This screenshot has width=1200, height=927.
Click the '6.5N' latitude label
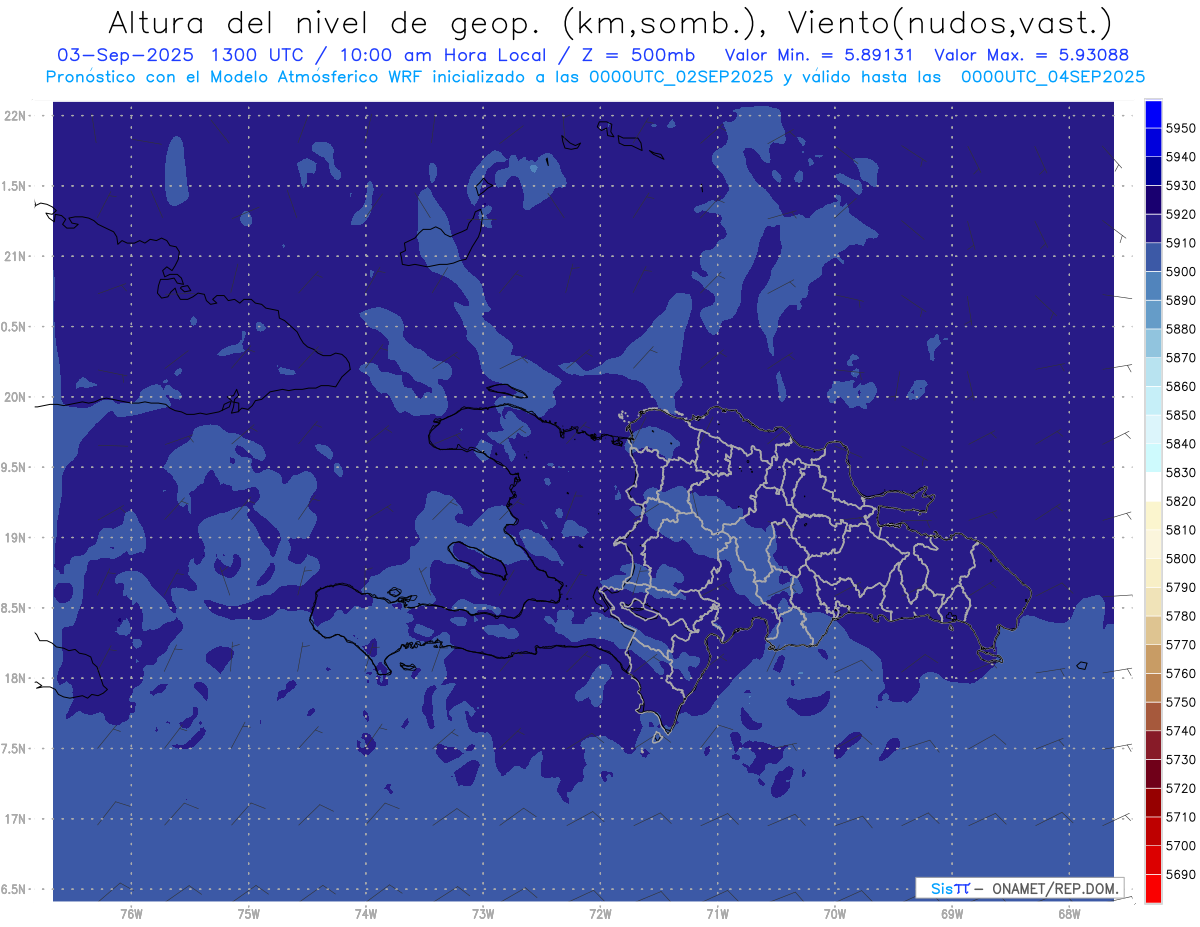pyautogui.click(x=15, y=889)
